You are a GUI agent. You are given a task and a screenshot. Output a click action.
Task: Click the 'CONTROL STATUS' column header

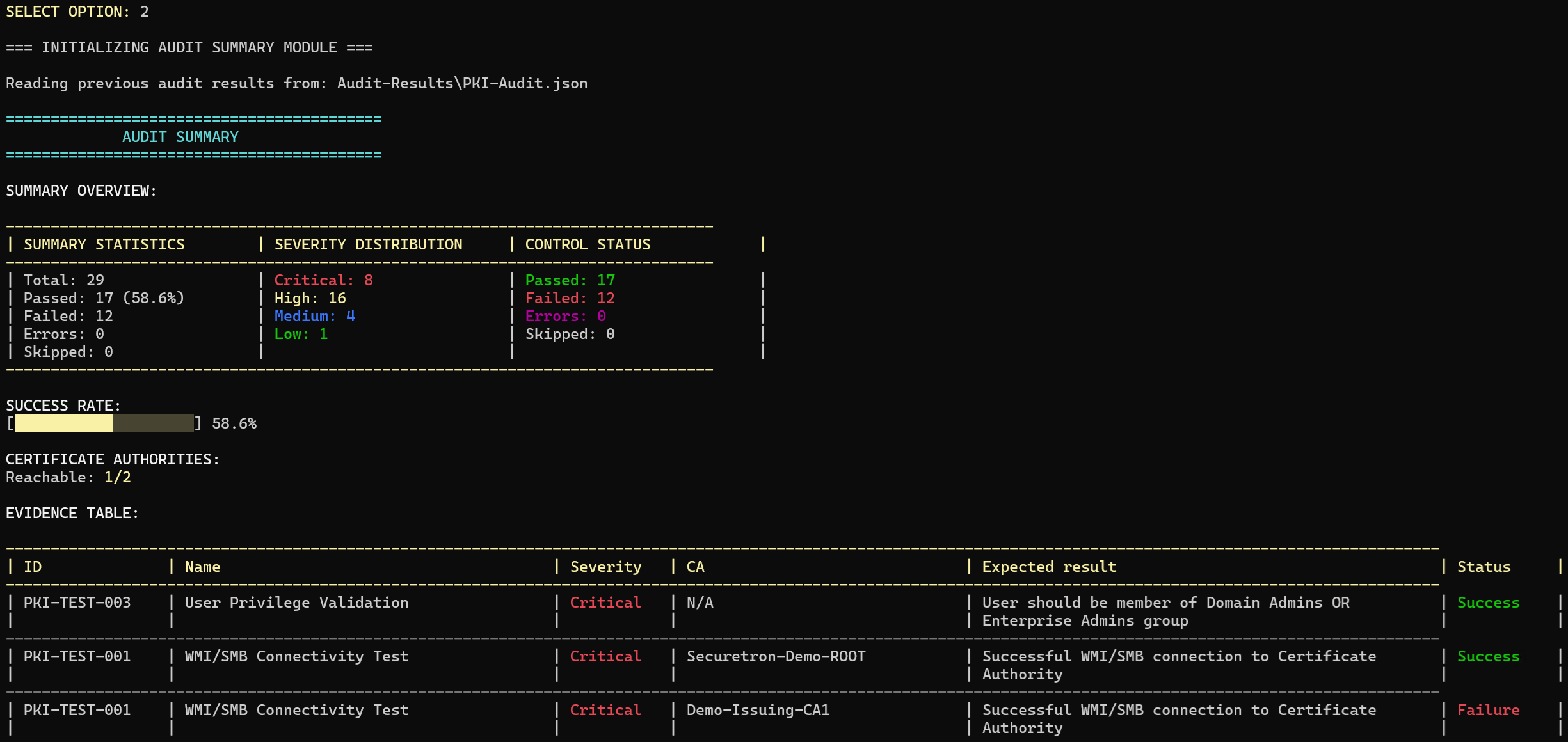pos(588,244)
